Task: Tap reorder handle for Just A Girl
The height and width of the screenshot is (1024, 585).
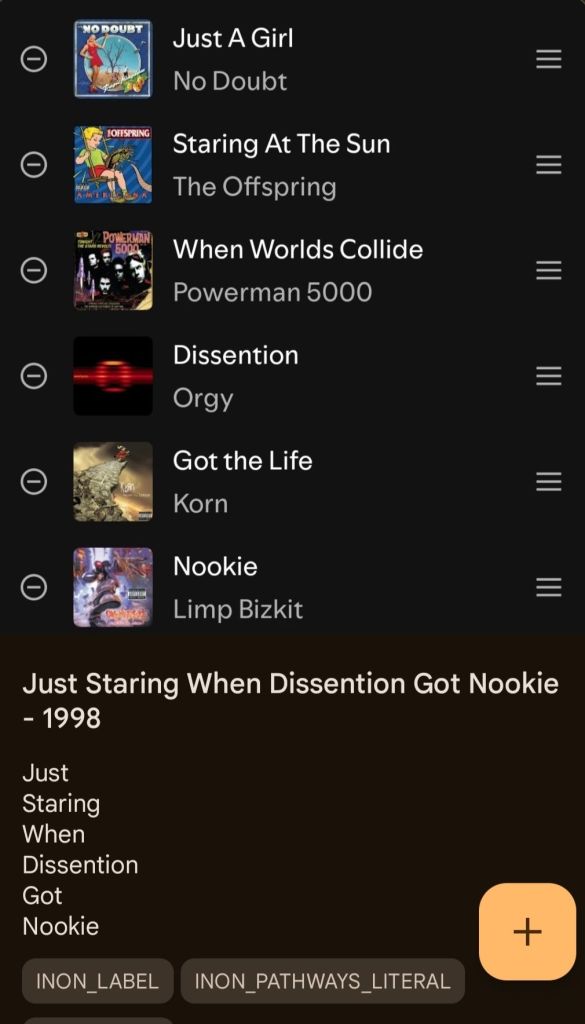Action: coord(548,59)
